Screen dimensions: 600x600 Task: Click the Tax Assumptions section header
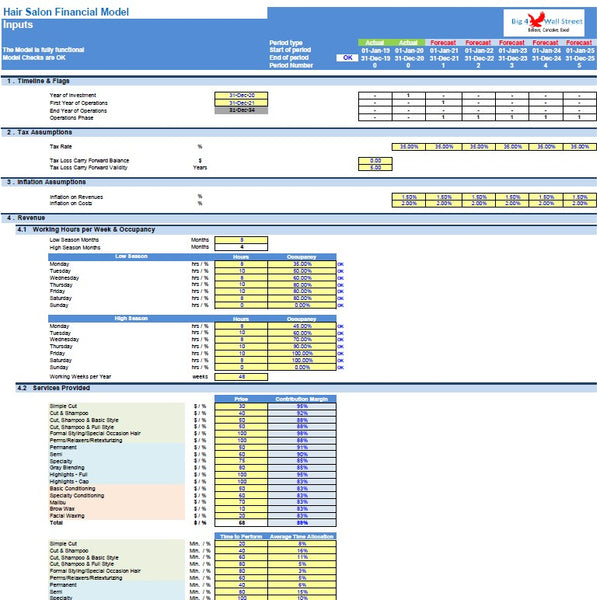(40, 132)
